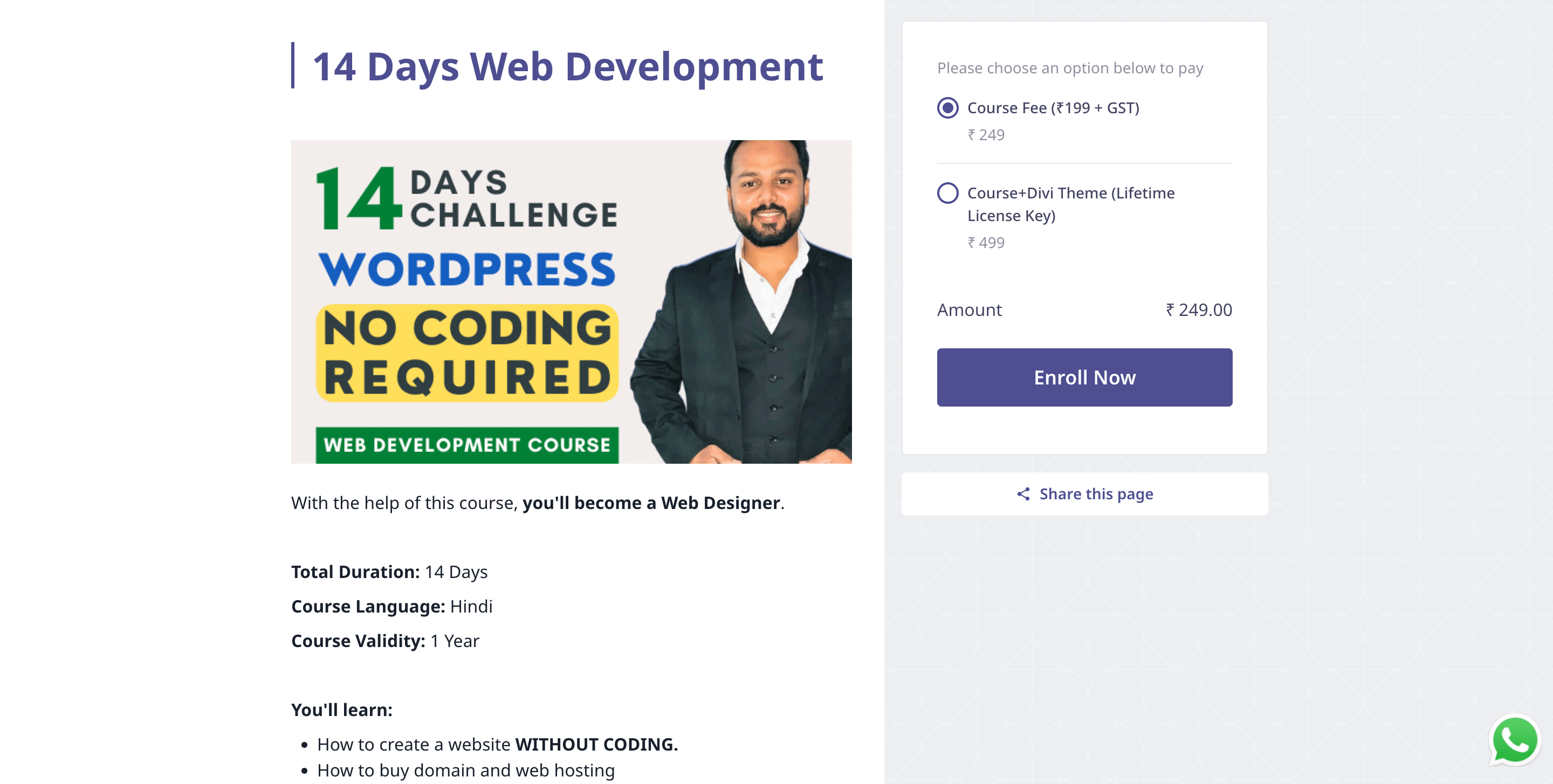Click the Enroll Now button

1084,377
